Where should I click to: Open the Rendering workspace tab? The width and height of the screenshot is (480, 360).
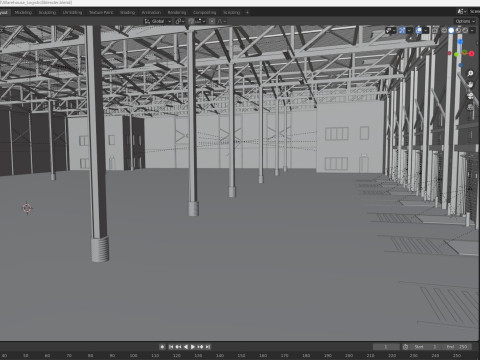click(x=177, y=12)
